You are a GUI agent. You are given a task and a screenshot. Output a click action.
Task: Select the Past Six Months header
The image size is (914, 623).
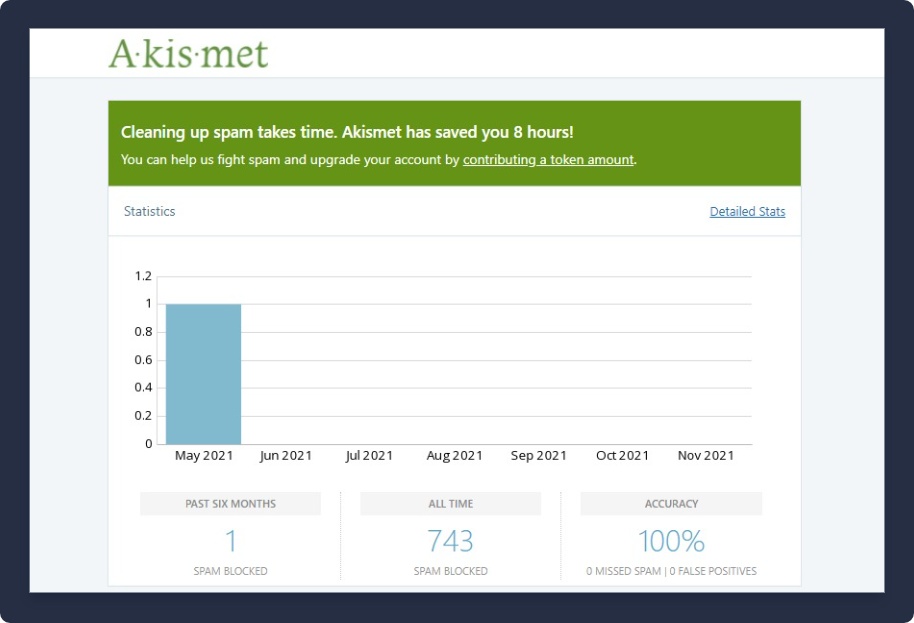230,504
